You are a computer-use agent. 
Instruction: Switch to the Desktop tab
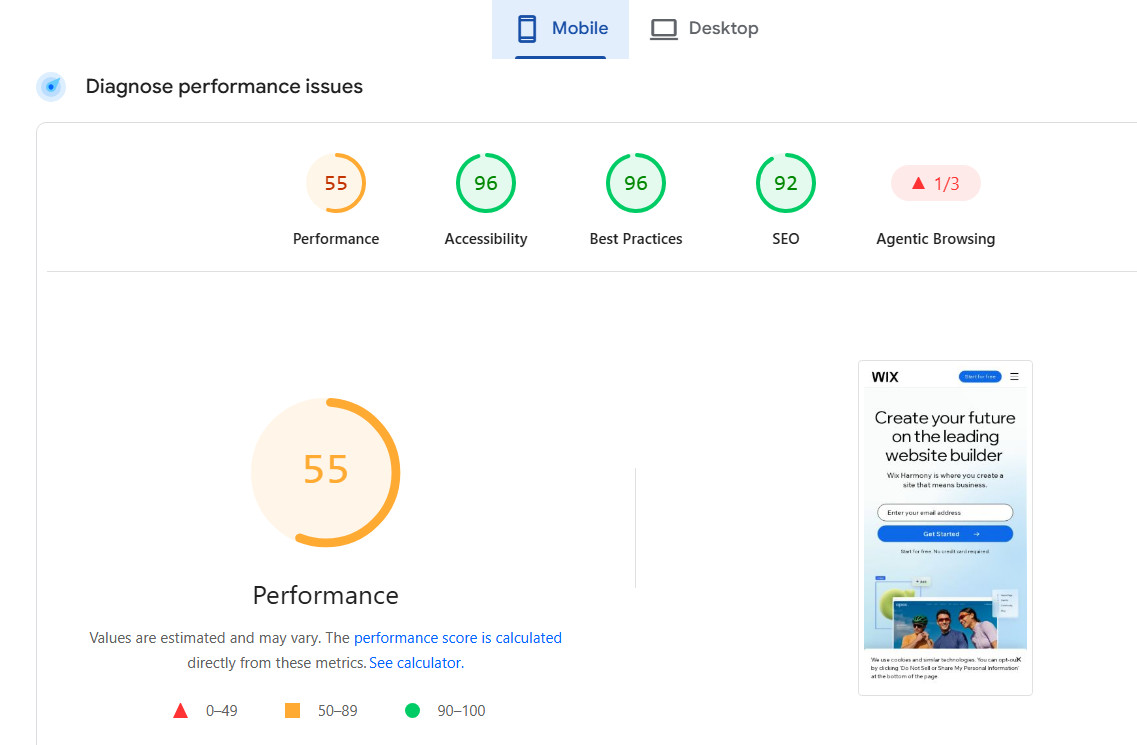(704, 29)
